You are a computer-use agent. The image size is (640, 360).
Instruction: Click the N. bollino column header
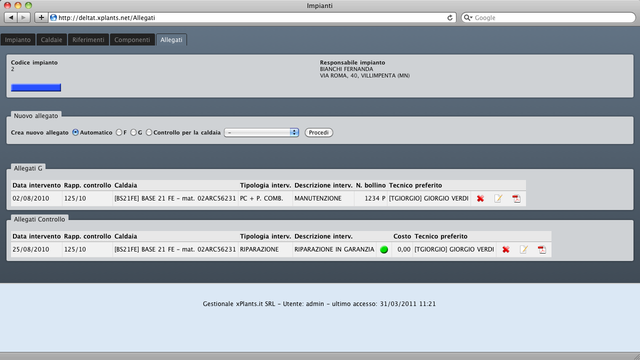pos(371,185)
